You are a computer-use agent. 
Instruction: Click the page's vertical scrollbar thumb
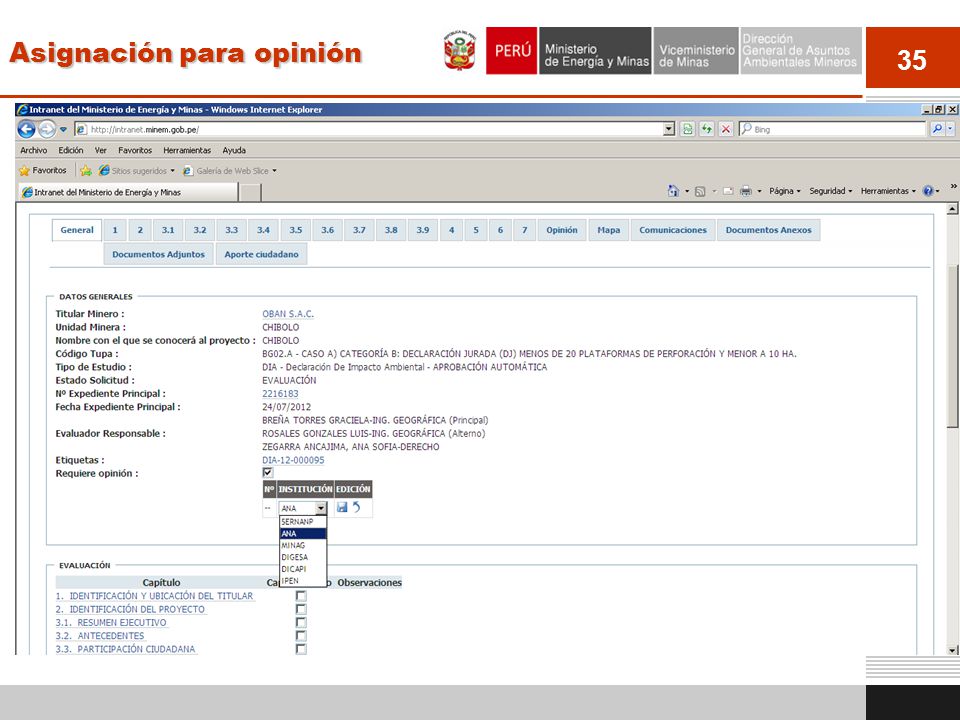coord(952,346)
